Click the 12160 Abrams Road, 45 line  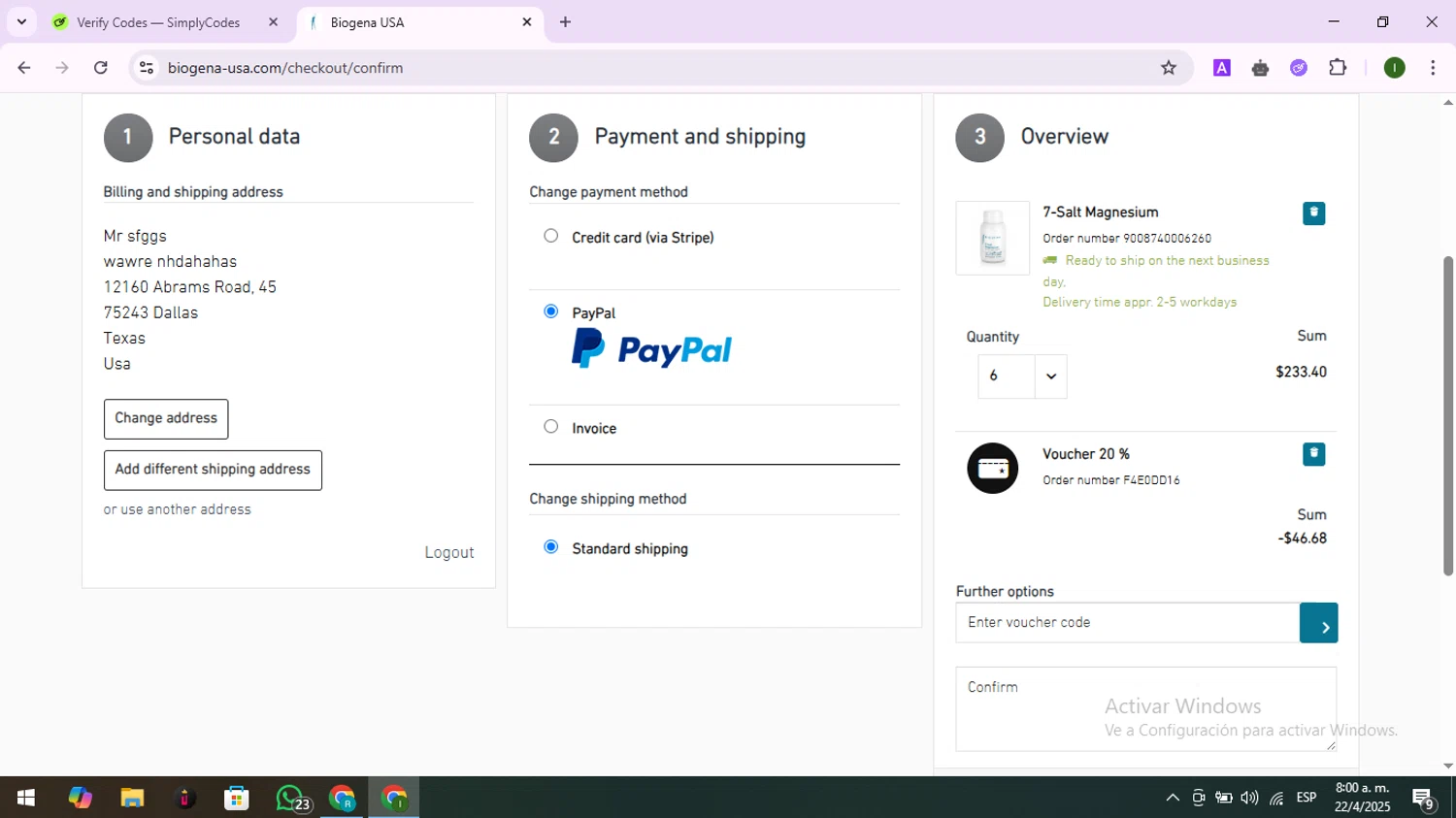190,287
